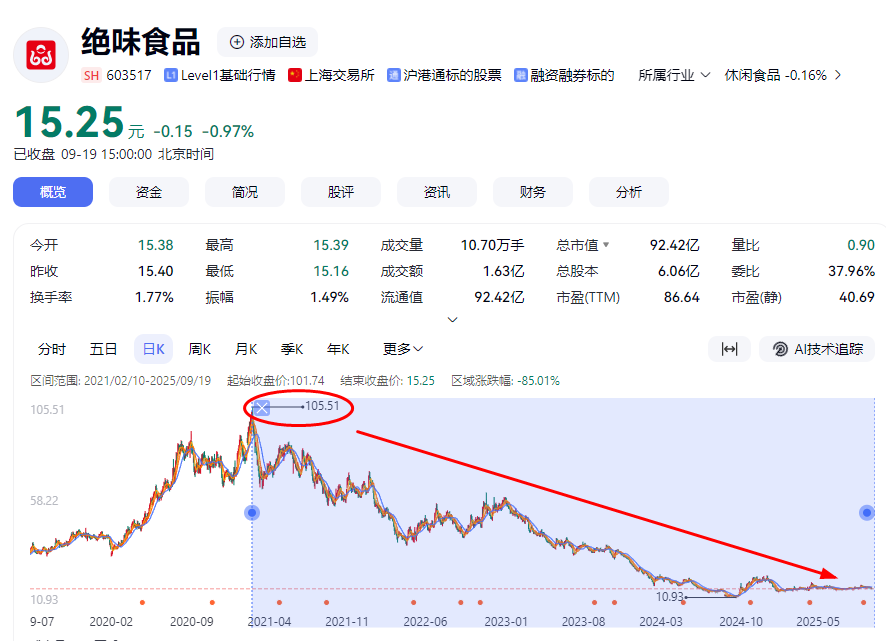
Task: Select the 周K chart period
Action: (199, 349)
